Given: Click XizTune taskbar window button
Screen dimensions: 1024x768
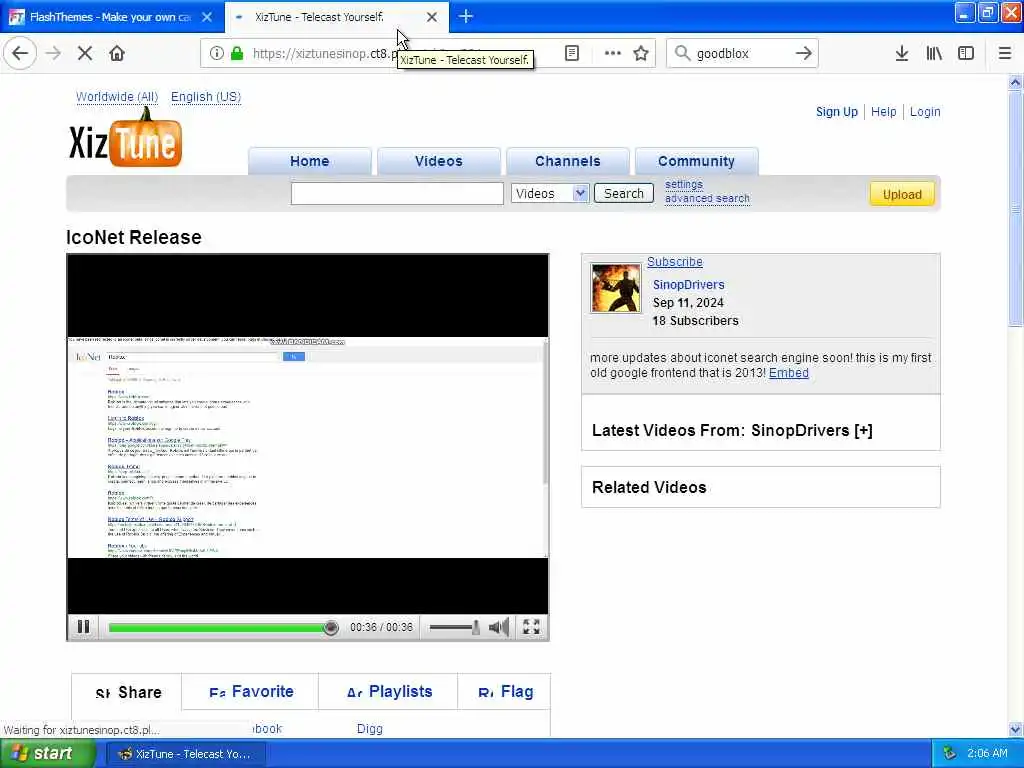Looking at the screenshot, I should [186, 754].
